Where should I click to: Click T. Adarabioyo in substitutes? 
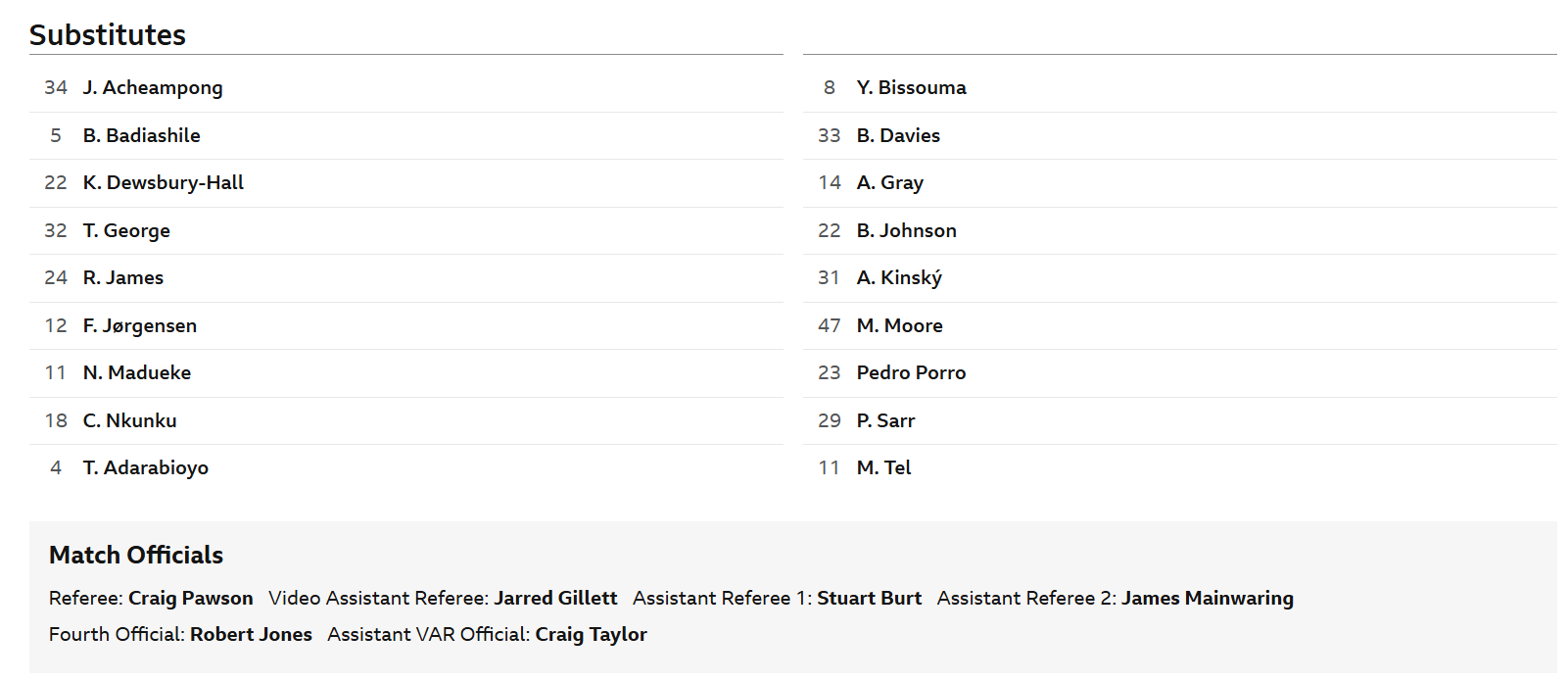146,468
